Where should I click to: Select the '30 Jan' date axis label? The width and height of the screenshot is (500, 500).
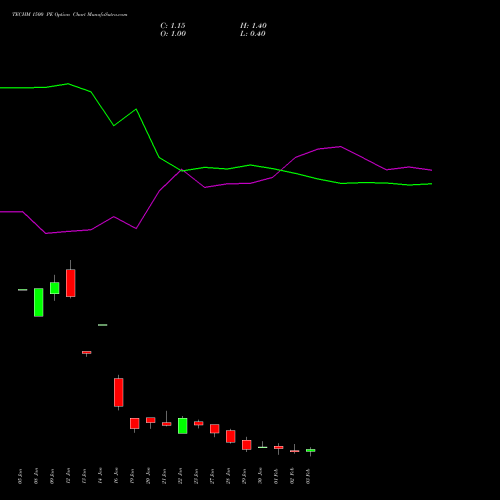pyautogui.click(x=260, y=476)
